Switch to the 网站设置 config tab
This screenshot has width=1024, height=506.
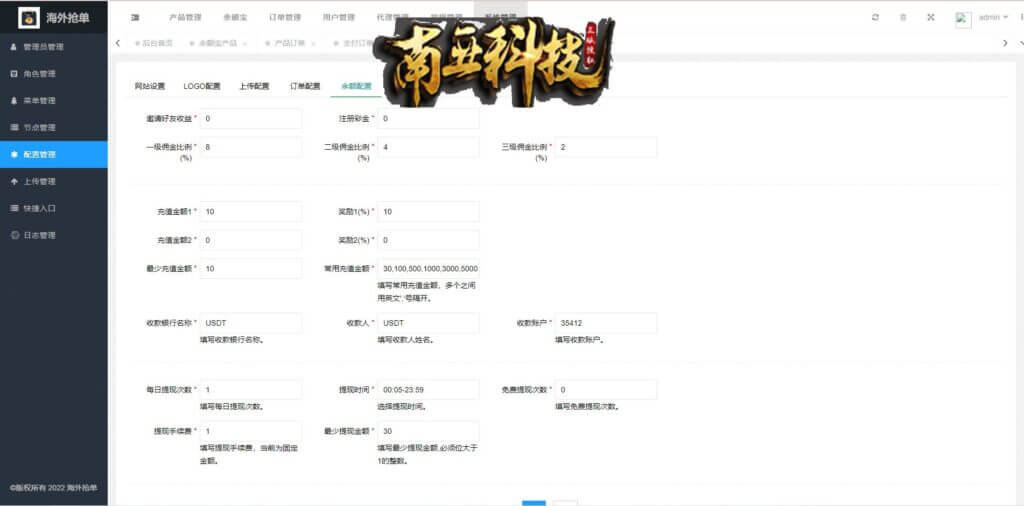tap(150, 86)
